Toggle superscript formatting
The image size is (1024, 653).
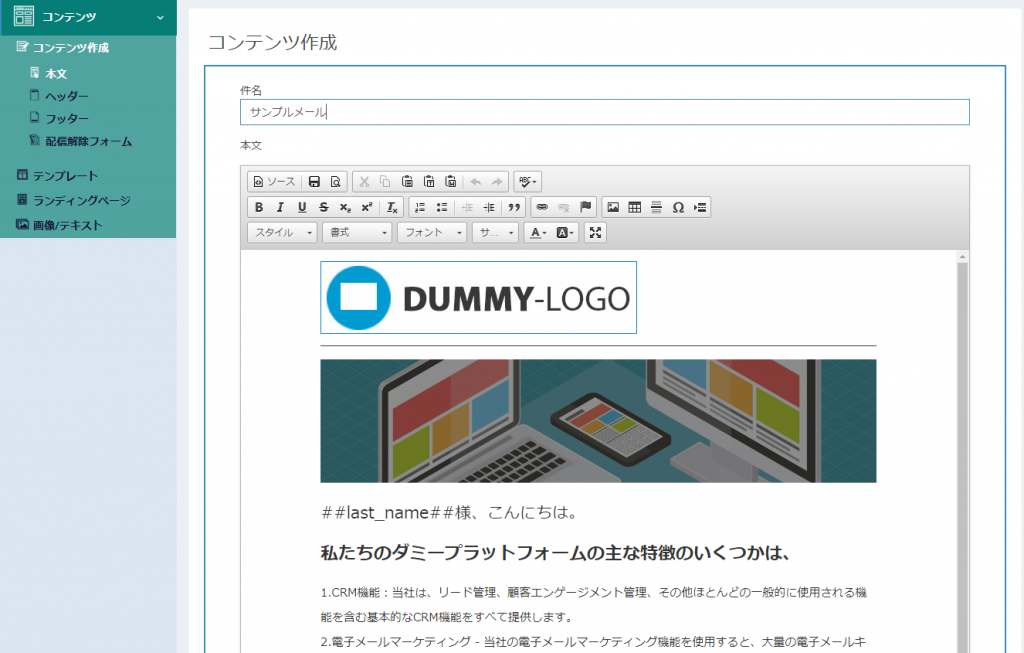pos(366,207)
